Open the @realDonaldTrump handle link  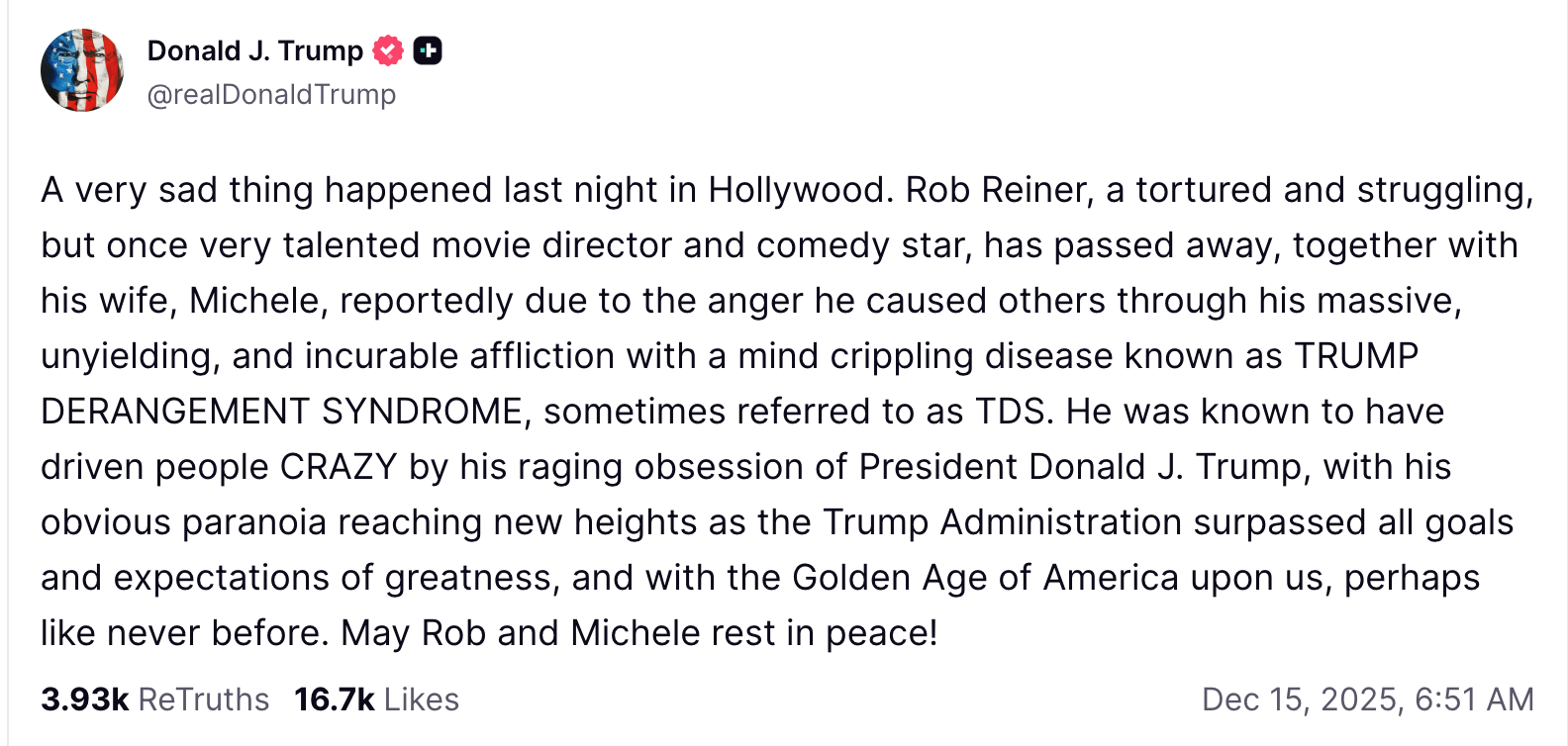coord(271,94)
